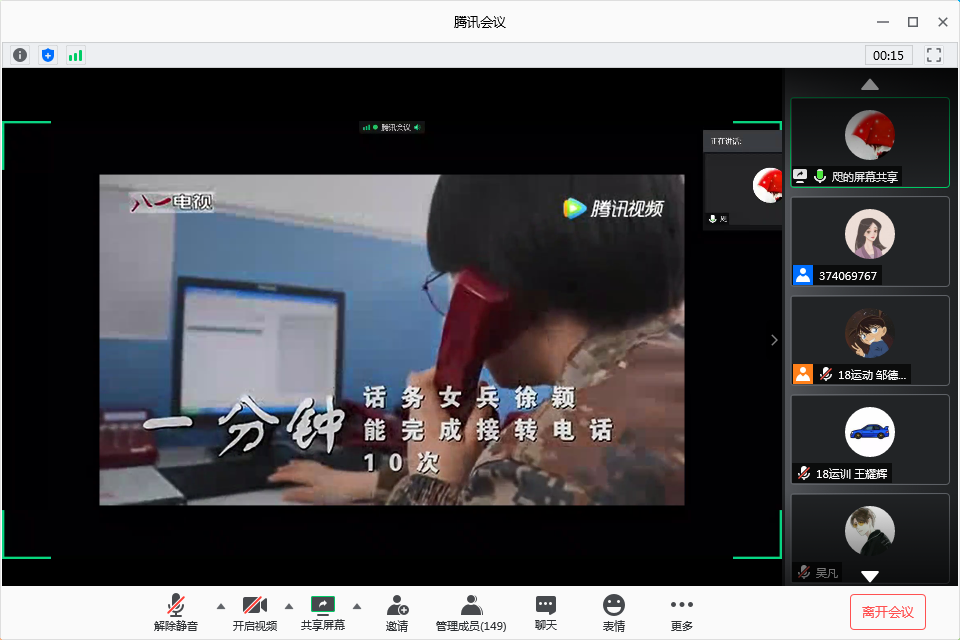Open the 邀请 invite icon
Viewport: 960px width, 640px height.
coord(397,612)
